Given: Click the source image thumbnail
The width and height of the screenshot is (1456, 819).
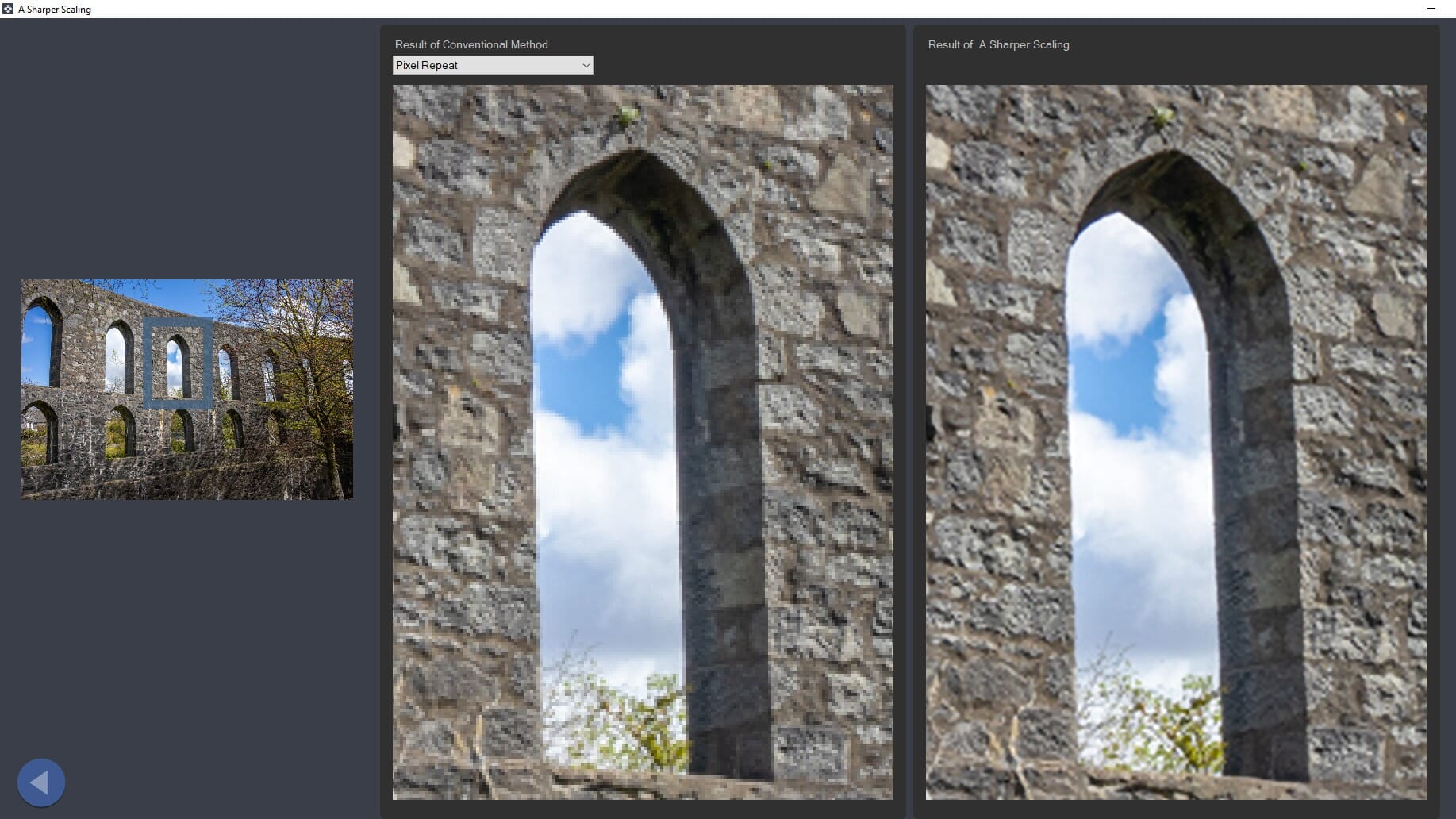Looking at the screenshot, I should (x=186, y=389).
